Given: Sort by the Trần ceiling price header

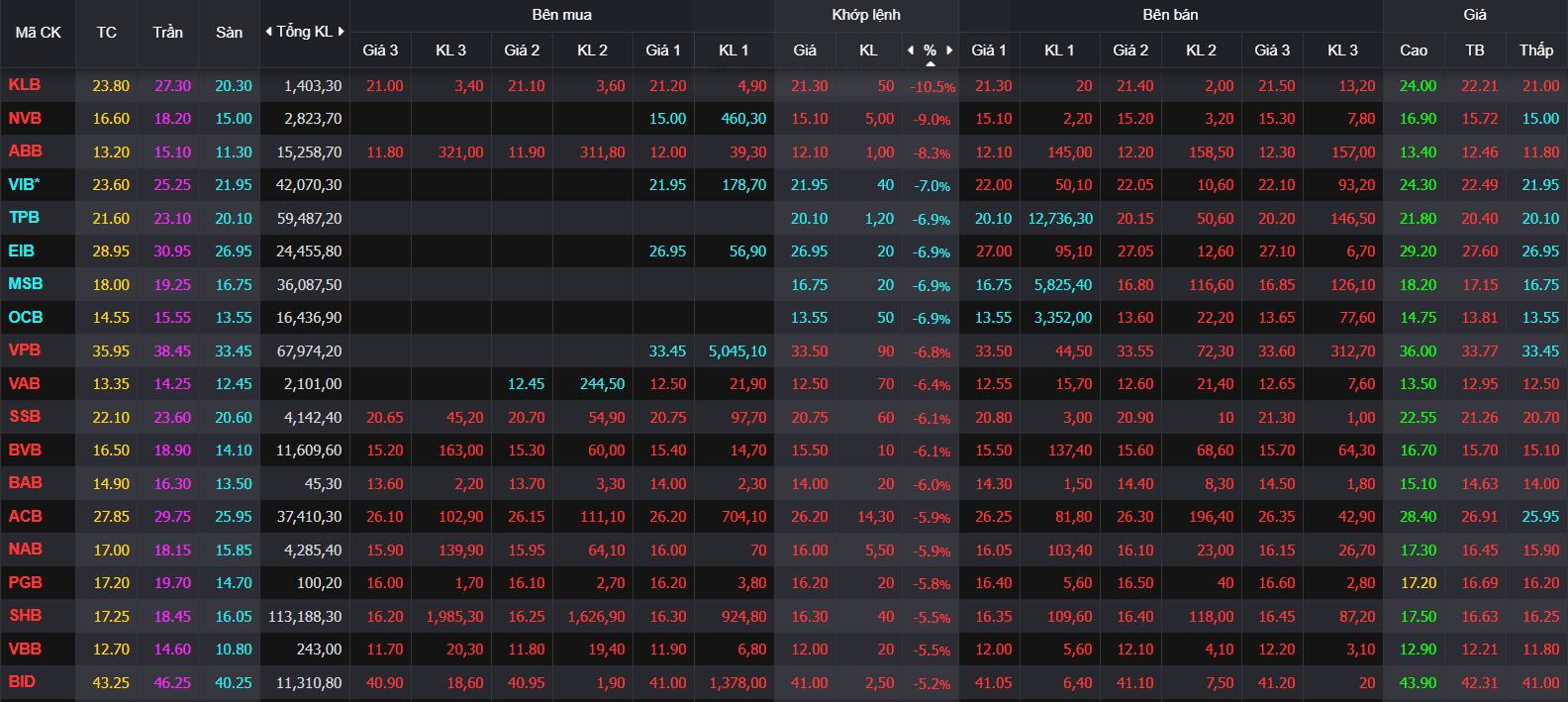Looking at the screenshot, I should point(167,33).
